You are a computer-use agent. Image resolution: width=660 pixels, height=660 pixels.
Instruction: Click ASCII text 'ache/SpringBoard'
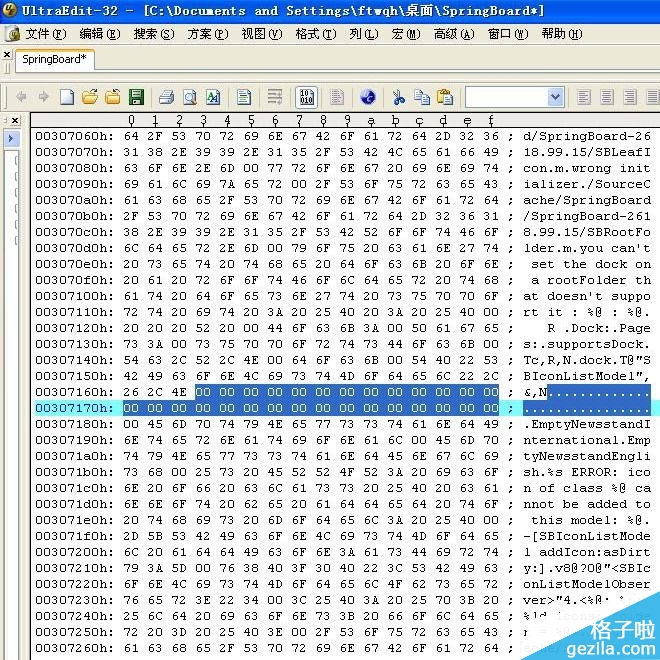click(587, 200)
